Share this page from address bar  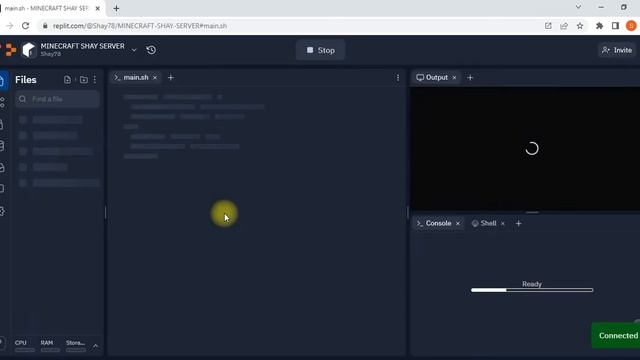tap(564, 26)
